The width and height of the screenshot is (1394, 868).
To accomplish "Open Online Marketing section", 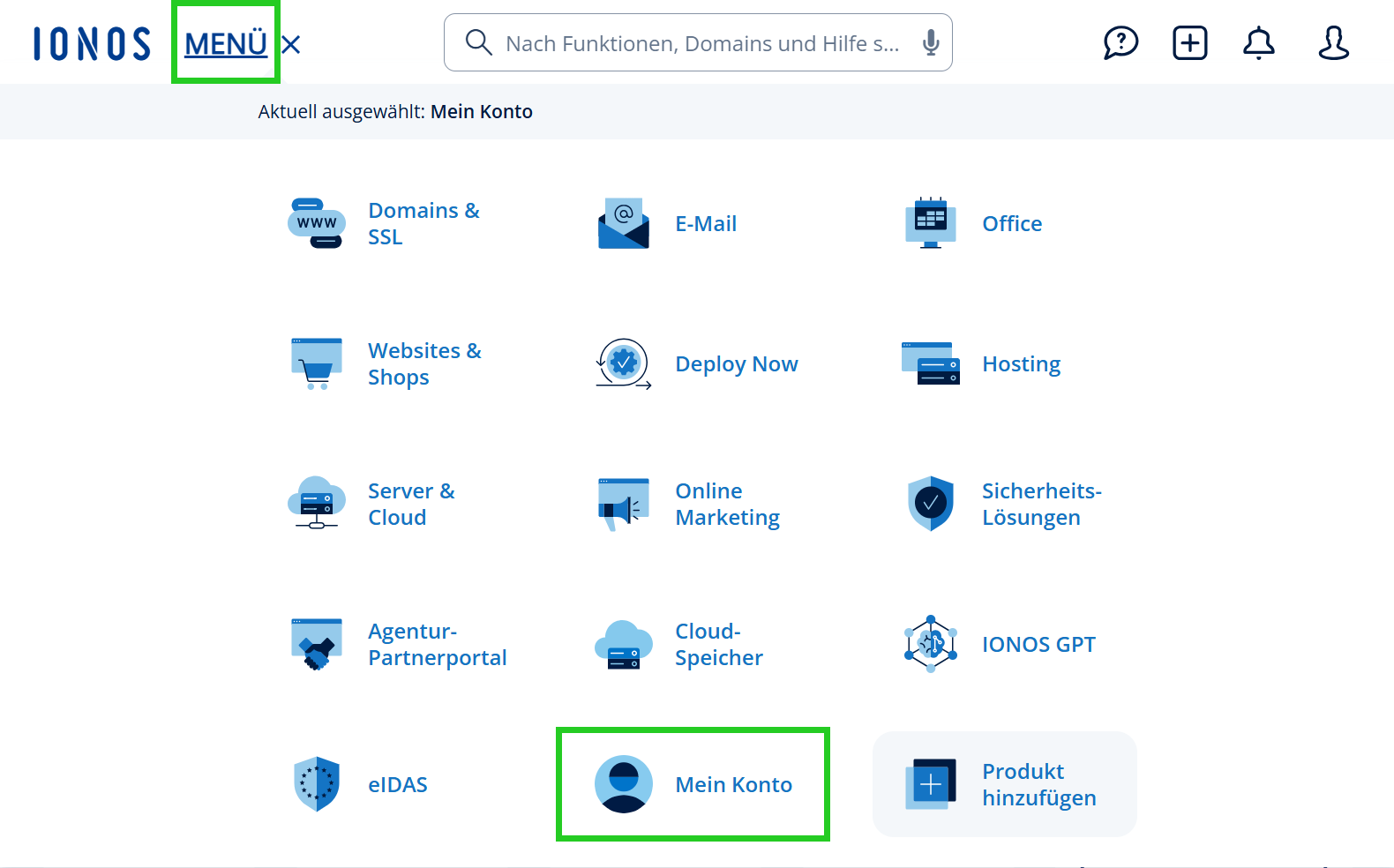I will 727,505.
